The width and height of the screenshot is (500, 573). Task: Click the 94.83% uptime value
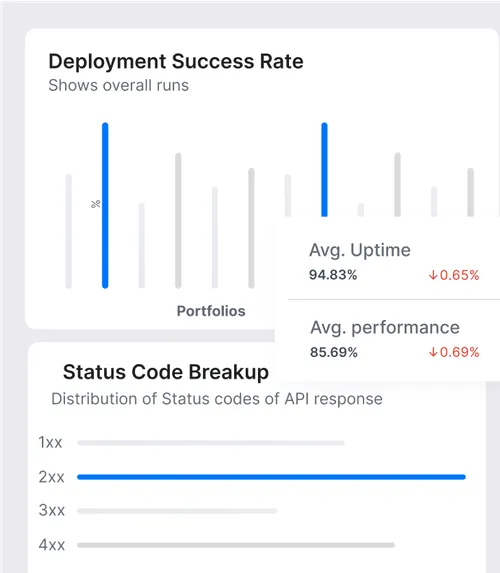(x=333, y=275)
